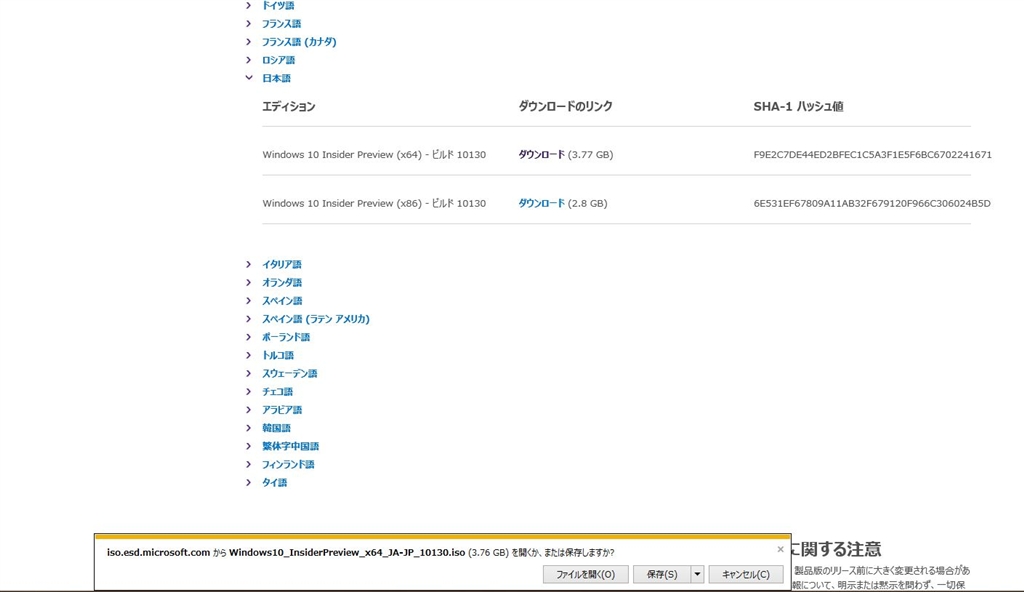Open the スペイン語 (ラテン アメリカ) link
This screenshot has width=1024, height=592.
click(315, 319)
